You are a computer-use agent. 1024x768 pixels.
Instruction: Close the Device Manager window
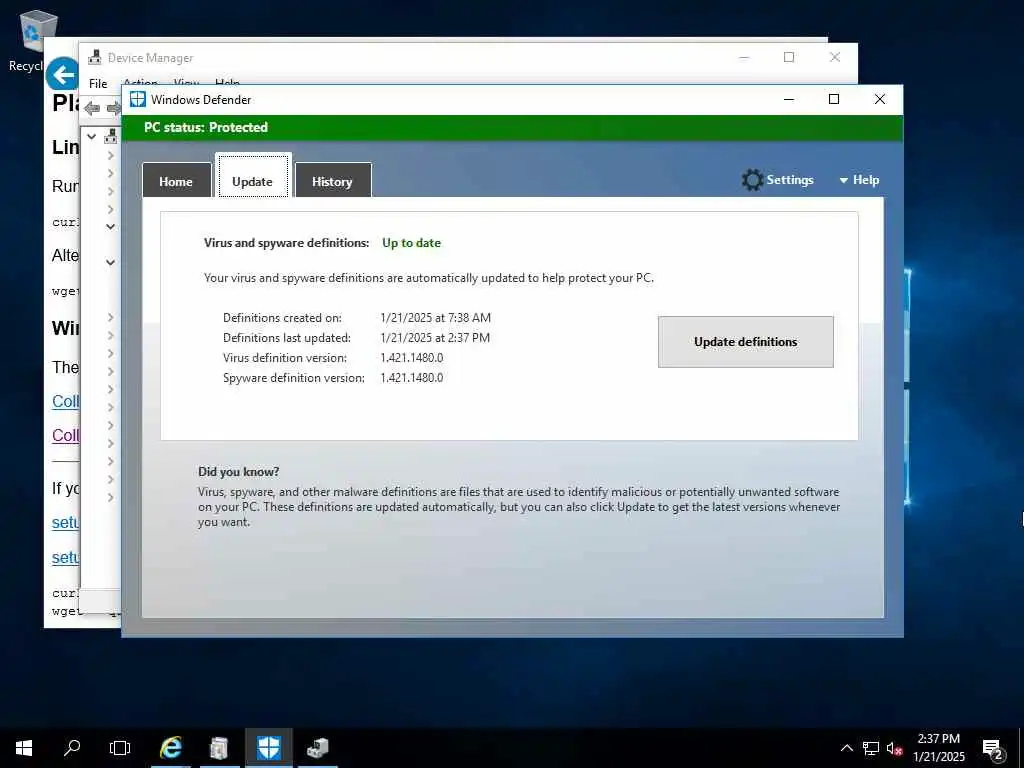coord(835,57)
